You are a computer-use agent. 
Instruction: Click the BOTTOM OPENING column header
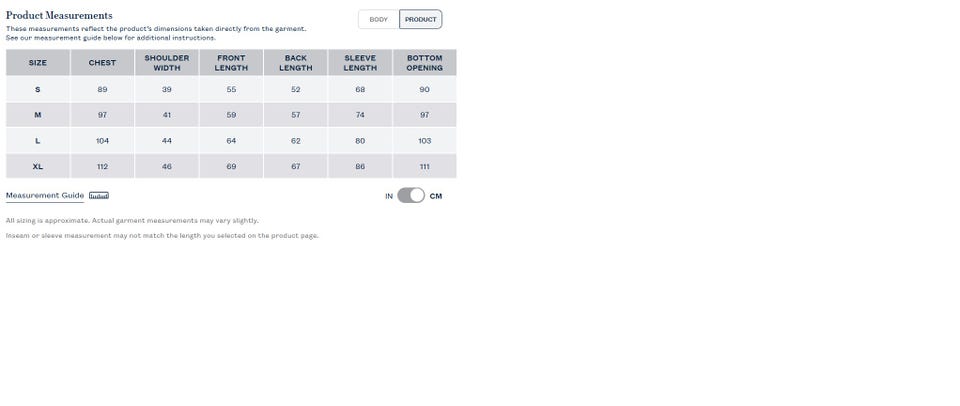pyautogui.click(x=424, y=63)
